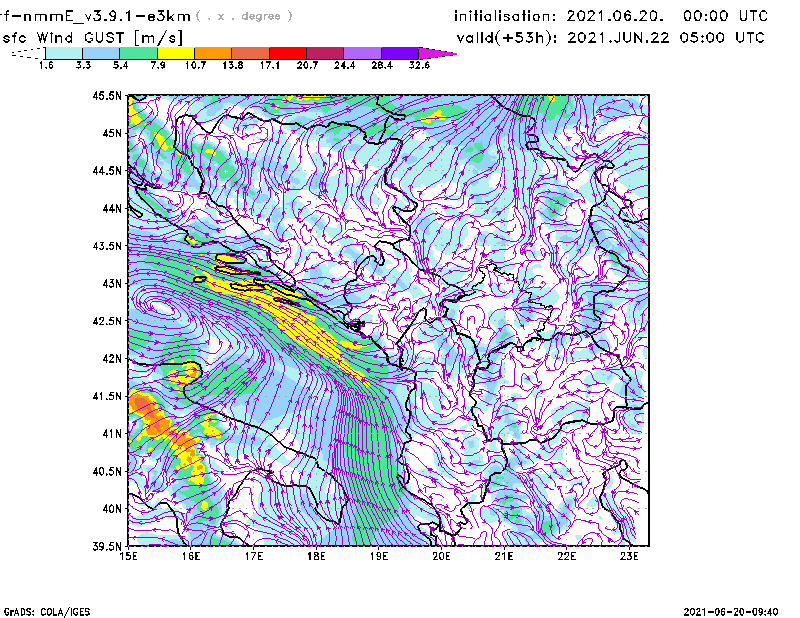This screenshot has height=618, width=800.
Task: Click the grey '( . x . degree )' text
Action: click(x=244, y=16)
